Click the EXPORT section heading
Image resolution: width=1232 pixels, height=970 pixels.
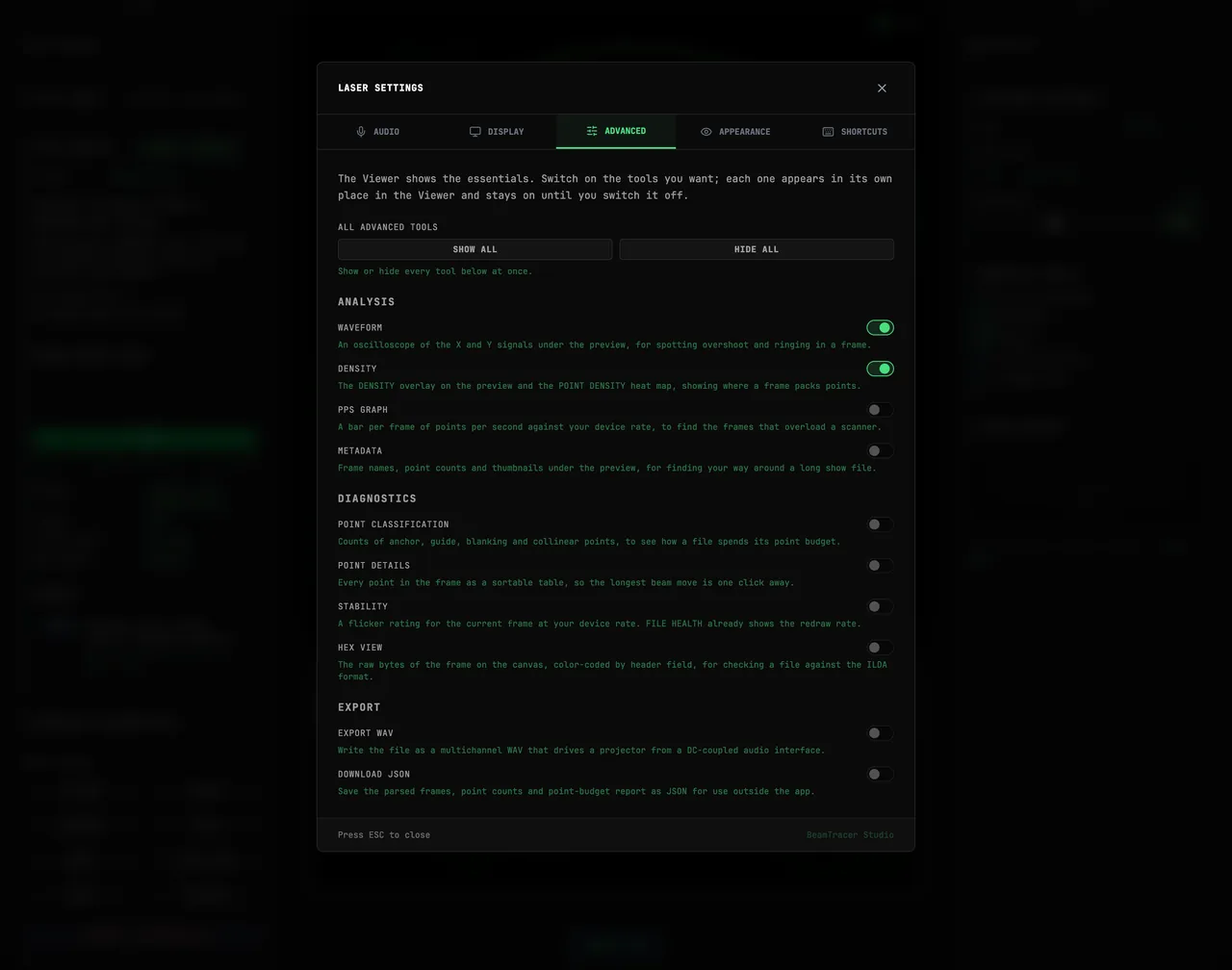359,707
